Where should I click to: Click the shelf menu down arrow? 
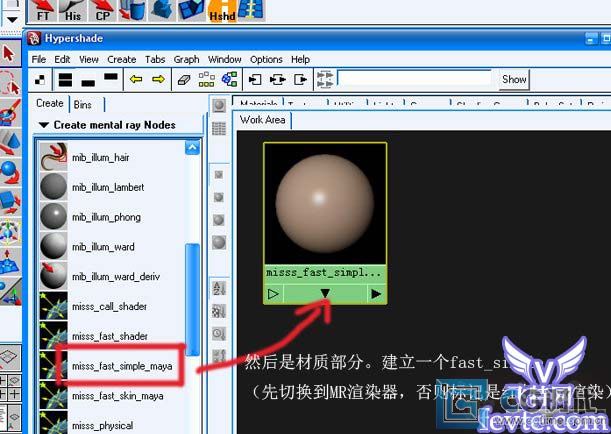12,19
